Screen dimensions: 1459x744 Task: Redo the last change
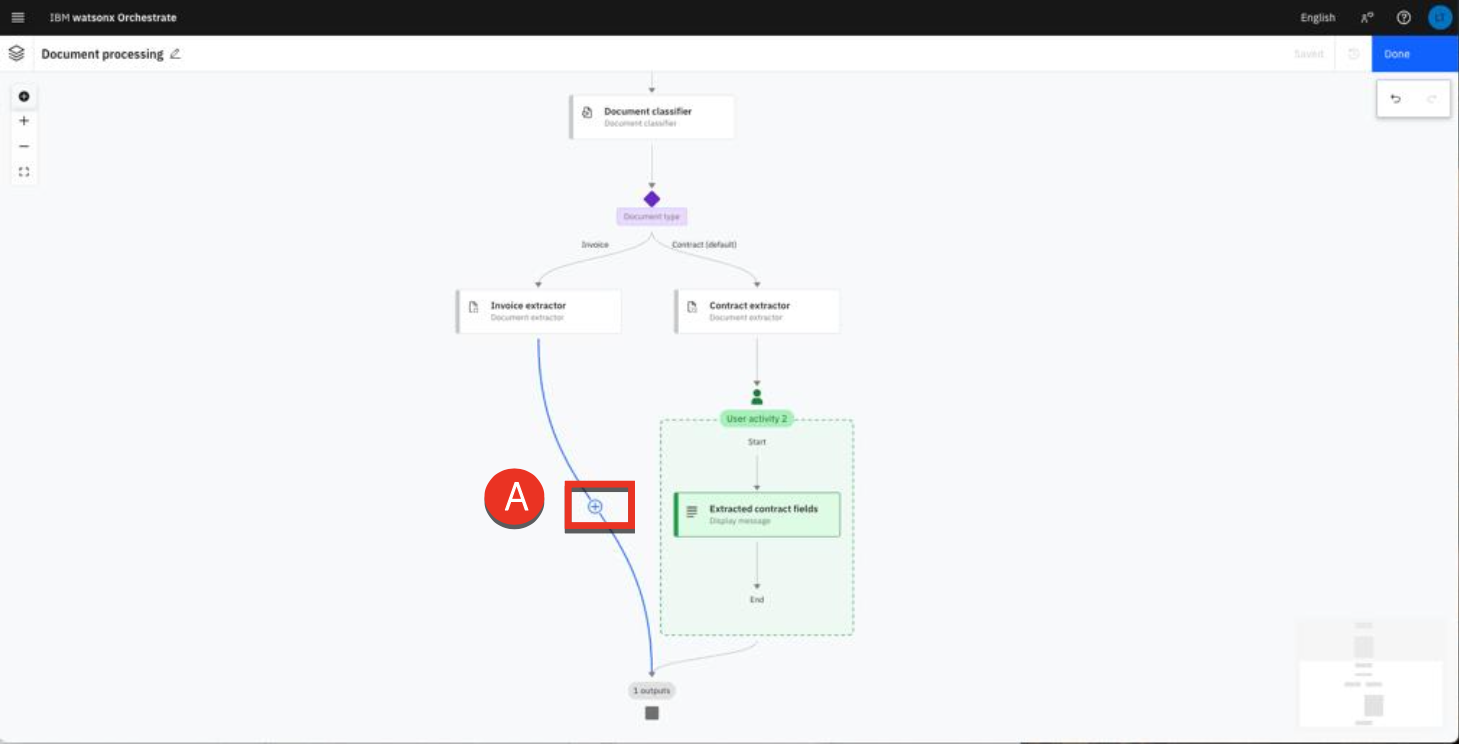(x=1431, y=99)
